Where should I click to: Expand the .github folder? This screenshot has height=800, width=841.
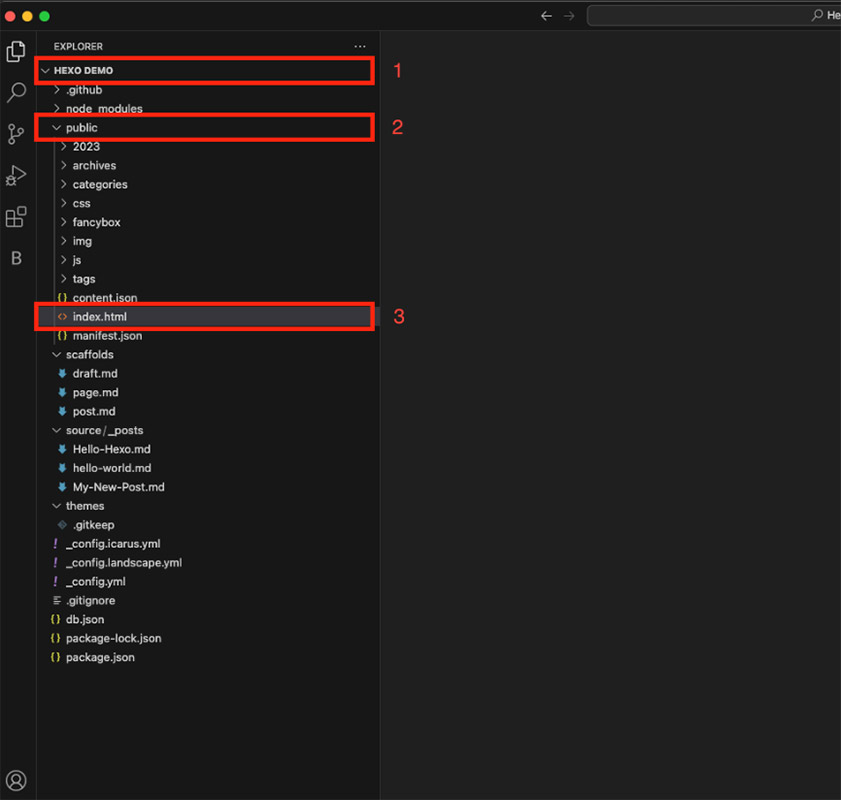tap(208, 90)
